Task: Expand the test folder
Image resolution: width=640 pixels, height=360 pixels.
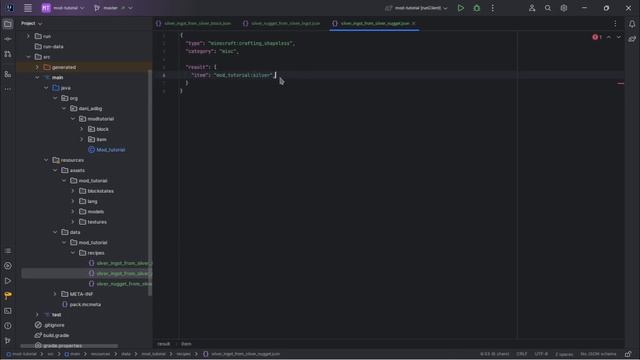Action: (x=37, y=315)
